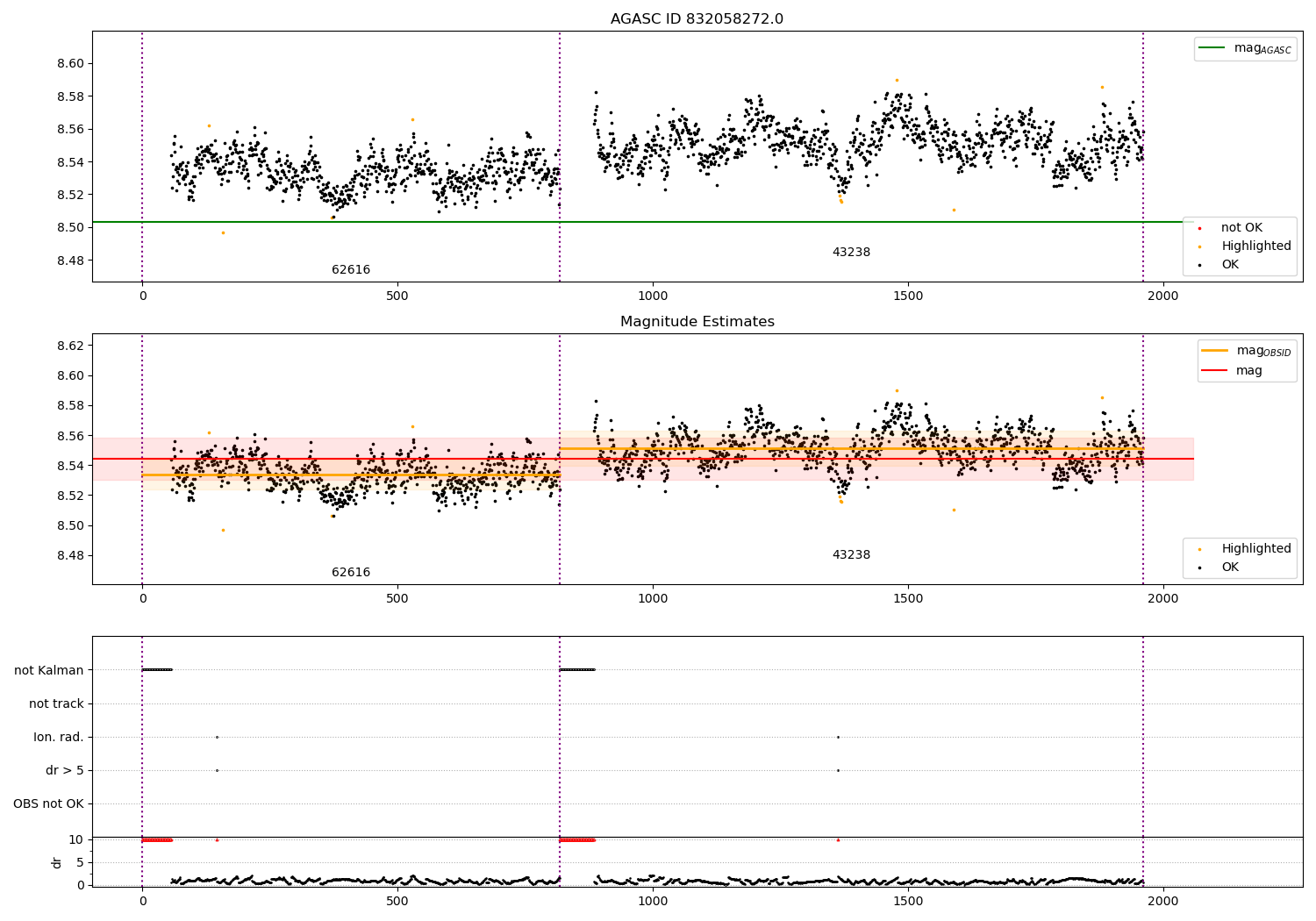Click the second 'not Kalman' marker run after 800
1316x921 pixels.
coord(577,670)
